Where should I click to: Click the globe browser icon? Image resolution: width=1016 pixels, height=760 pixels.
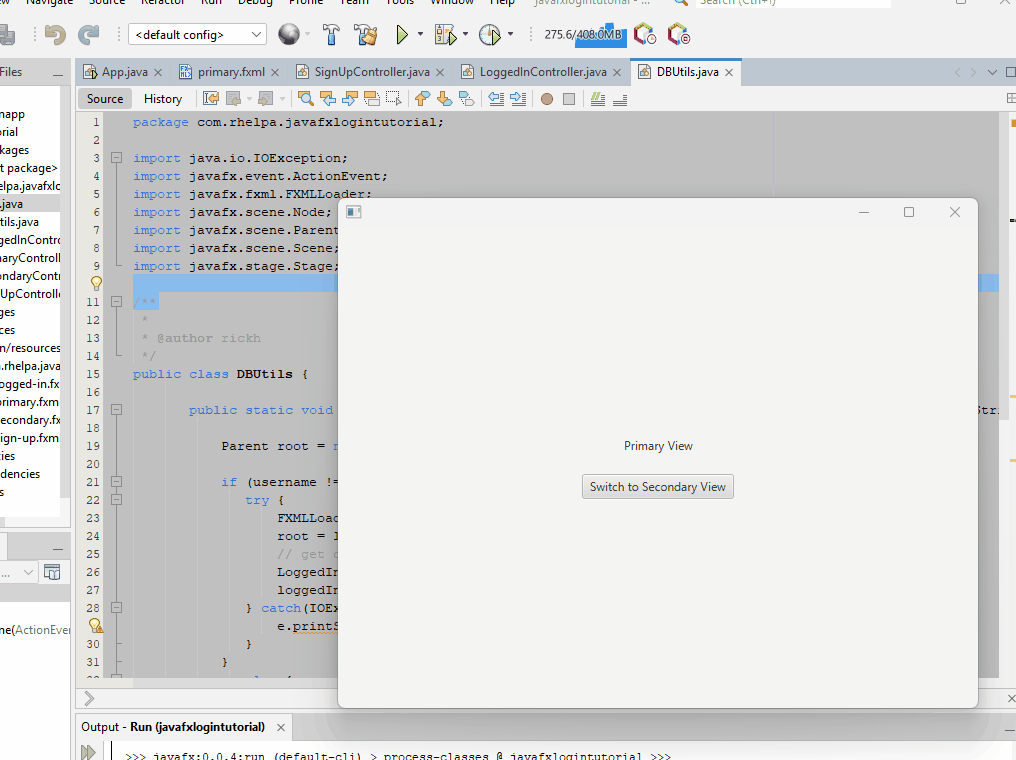[289, 34]
